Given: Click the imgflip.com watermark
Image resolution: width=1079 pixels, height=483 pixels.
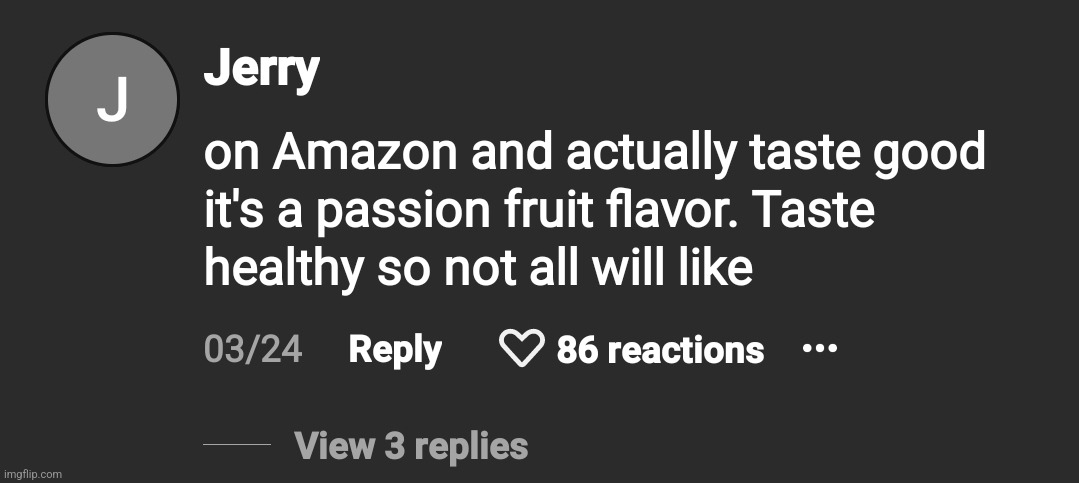Looking at the screenshot, I should [32, 474].
